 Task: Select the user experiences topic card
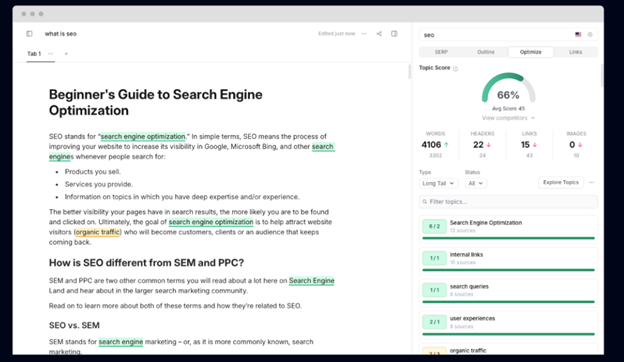coord(508,324)
